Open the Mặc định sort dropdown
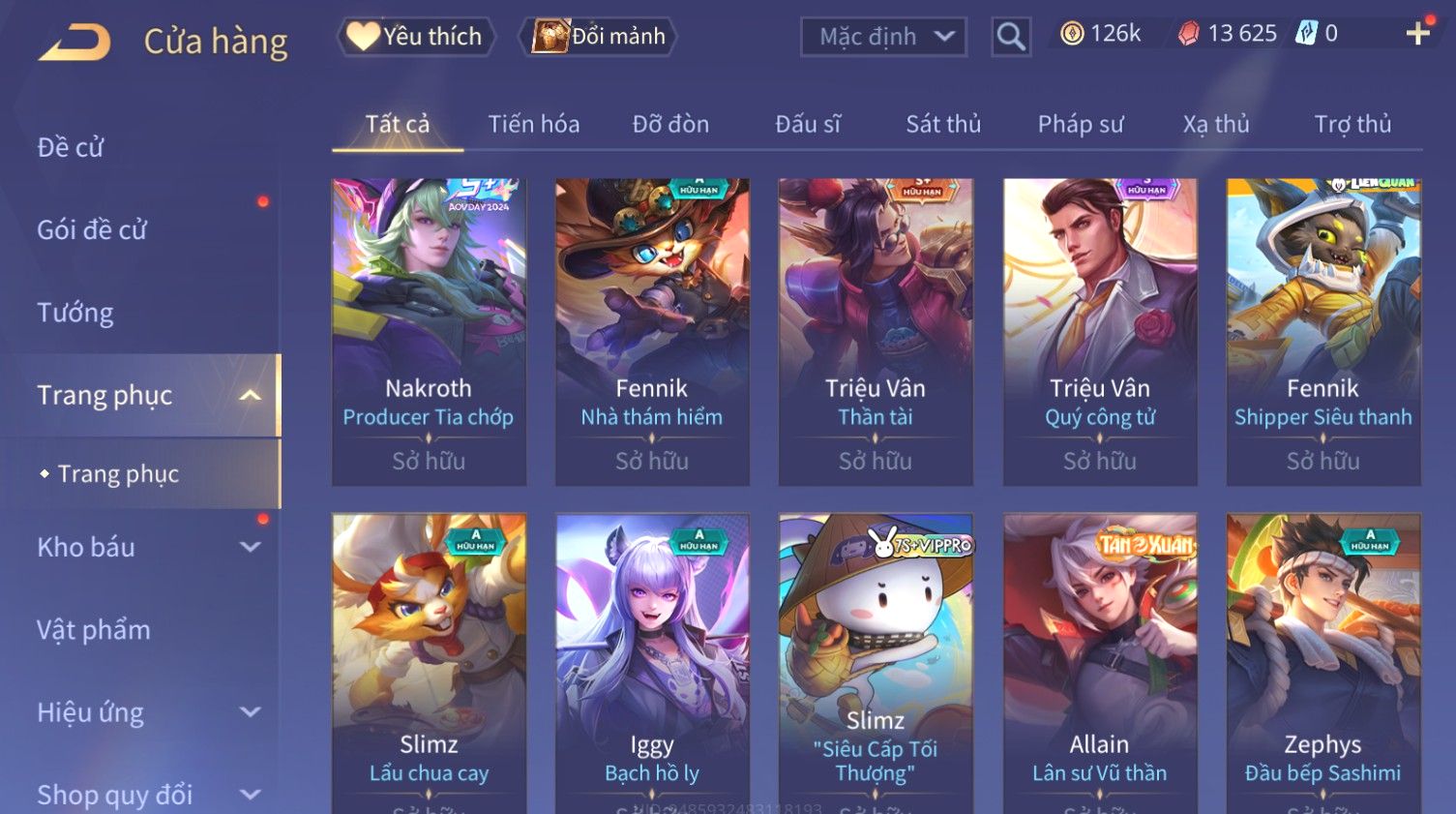This screenshot has width=1456, height=814. [x=883, y=37]
